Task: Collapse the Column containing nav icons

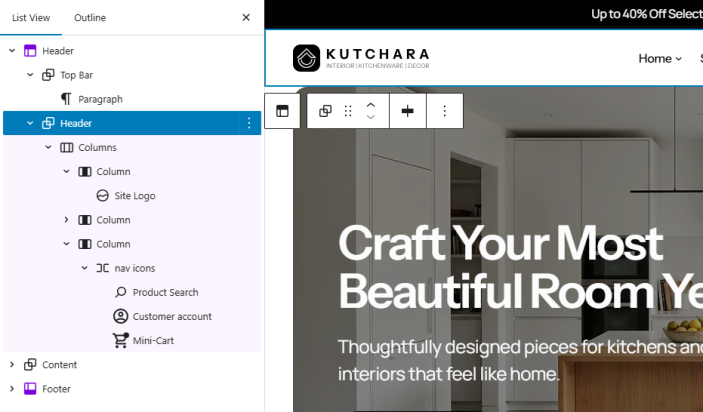Action: pyautogui.click(x=66, y=244)
